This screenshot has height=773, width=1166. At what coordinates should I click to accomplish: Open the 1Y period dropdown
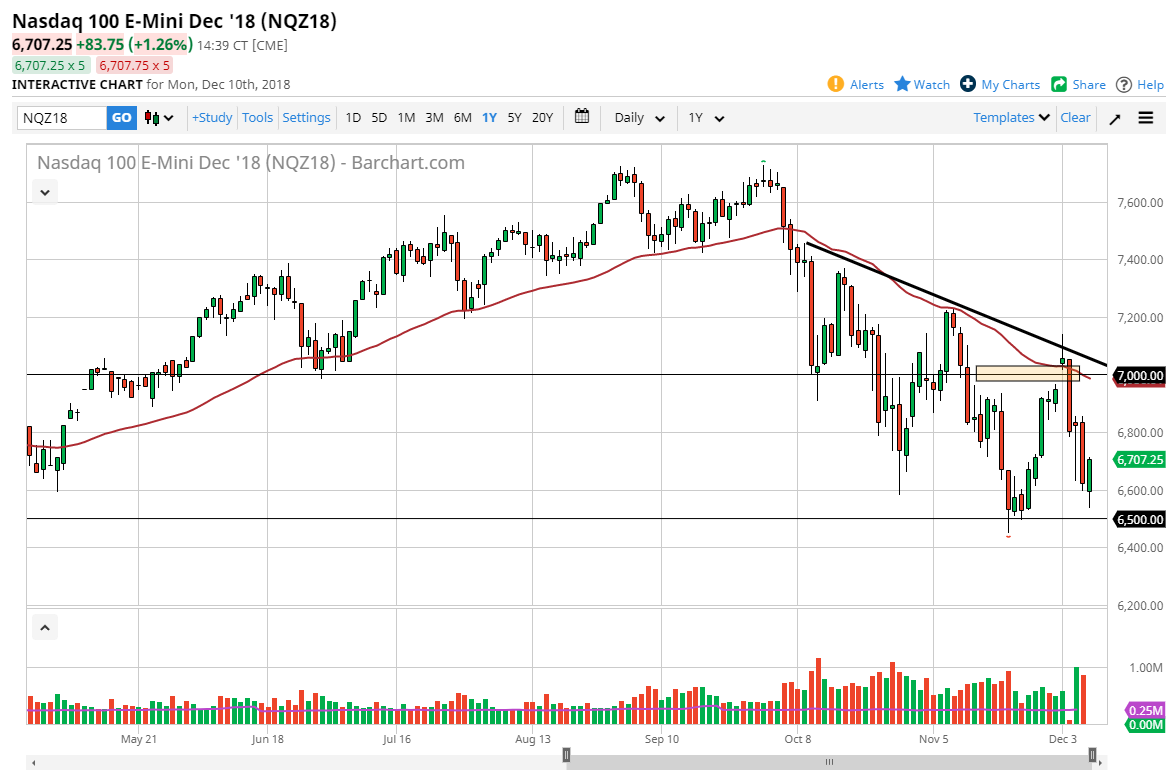706,117
